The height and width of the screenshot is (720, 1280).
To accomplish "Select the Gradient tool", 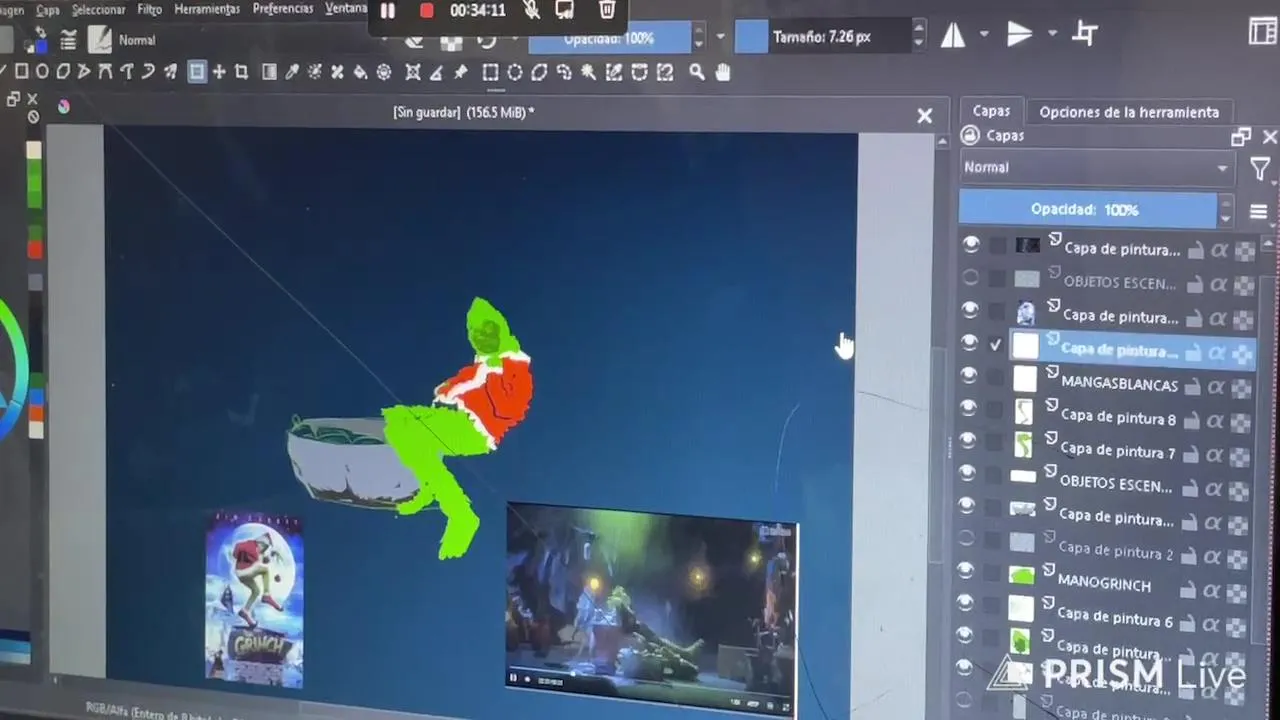I will [x=269, y=72].
